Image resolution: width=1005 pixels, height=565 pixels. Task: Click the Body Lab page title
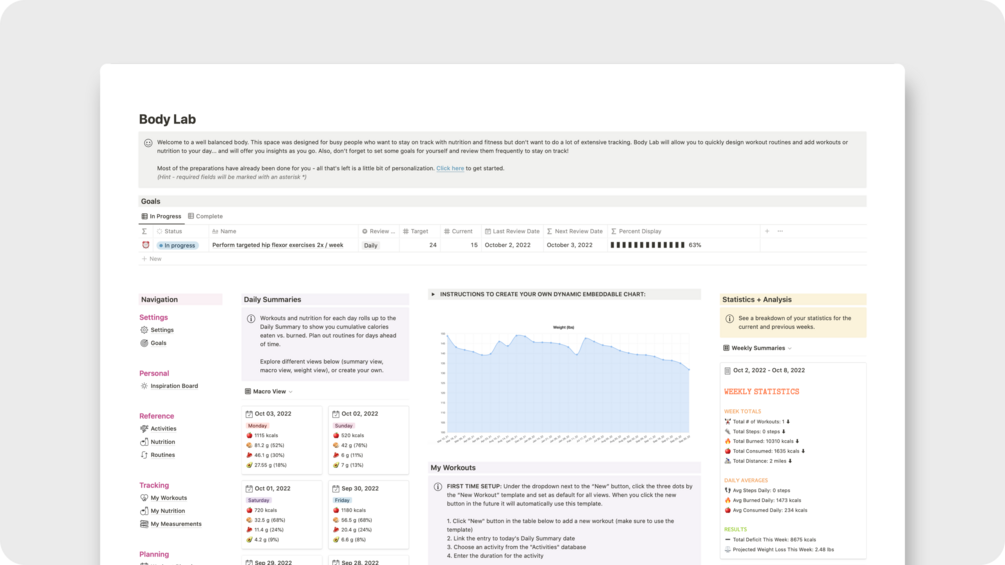(x=167, y=119)
